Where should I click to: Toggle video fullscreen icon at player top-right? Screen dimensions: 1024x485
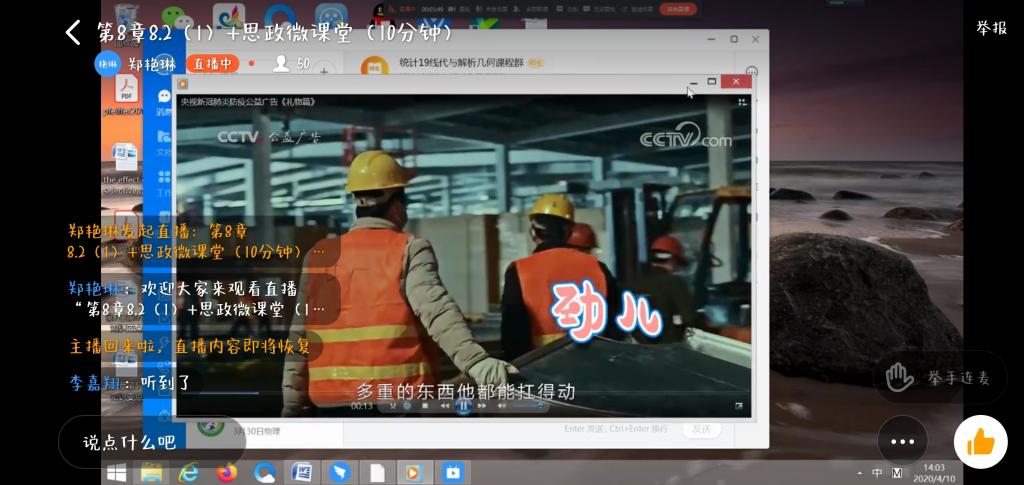coord(742,102)
